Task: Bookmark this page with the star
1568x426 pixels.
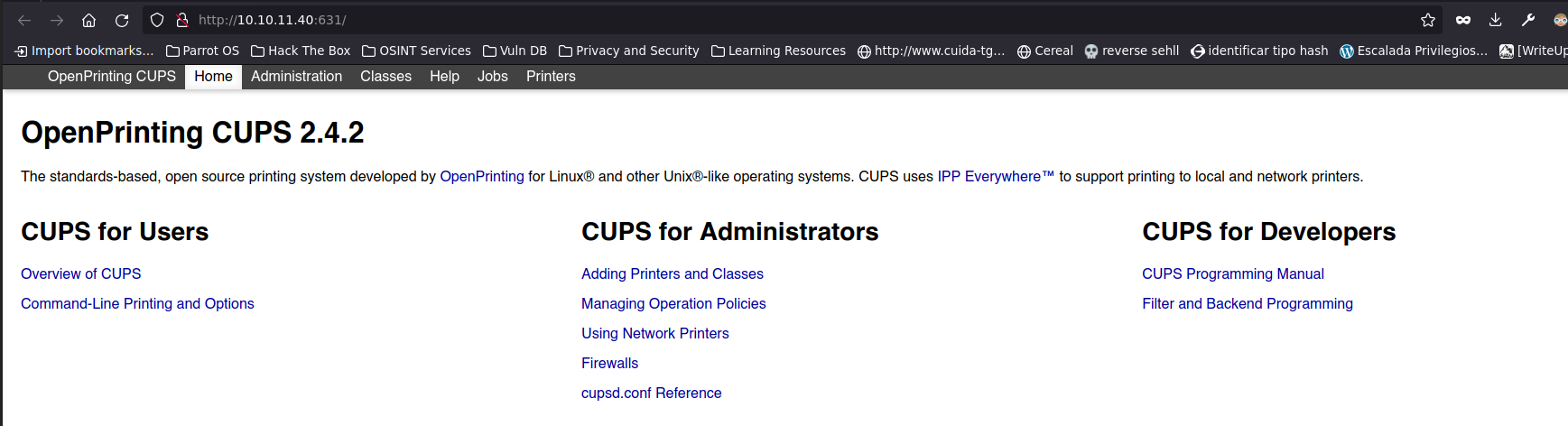Action: [1428, 20]
